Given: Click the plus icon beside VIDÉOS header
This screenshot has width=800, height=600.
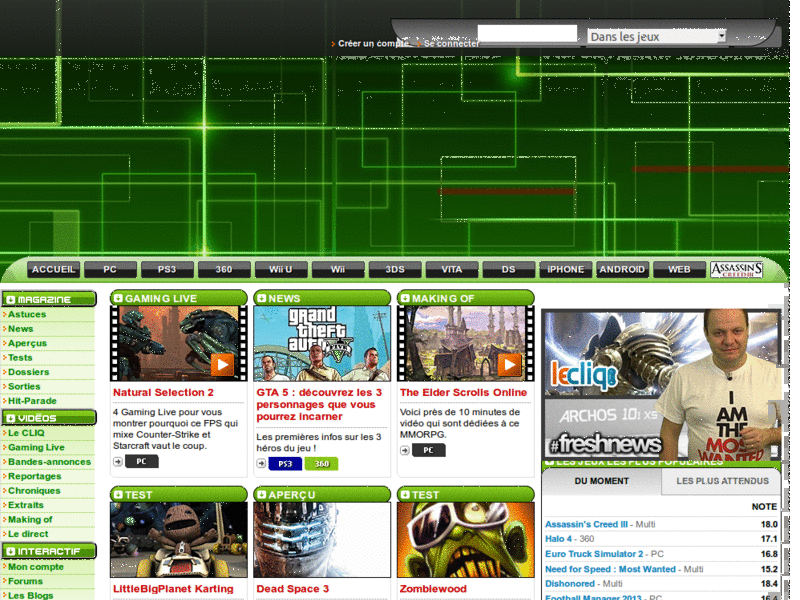Looking at the screenshot, I should 11,418.
